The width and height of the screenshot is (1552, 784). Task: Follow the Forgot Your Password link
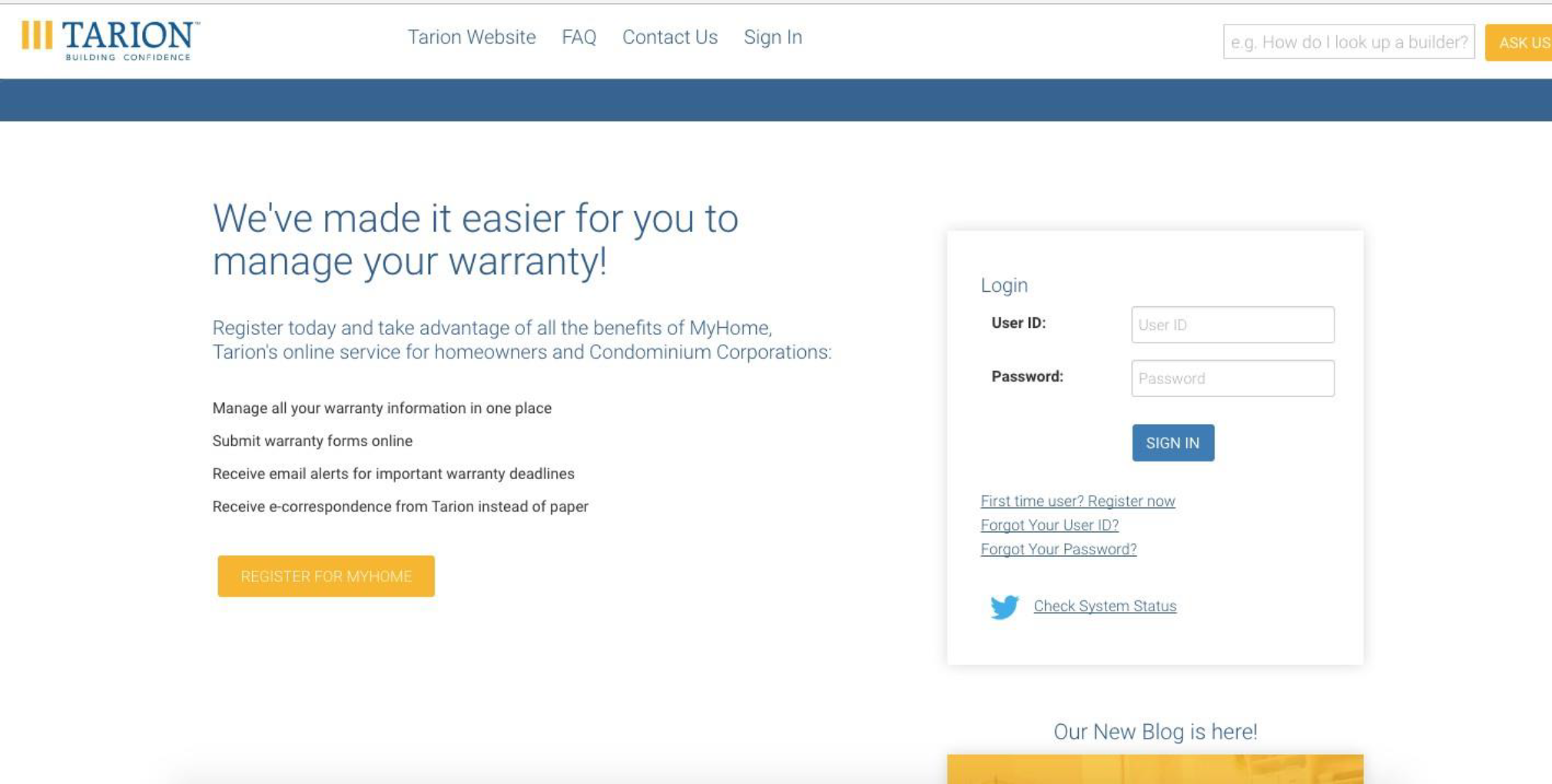[x=1058, y=549]
